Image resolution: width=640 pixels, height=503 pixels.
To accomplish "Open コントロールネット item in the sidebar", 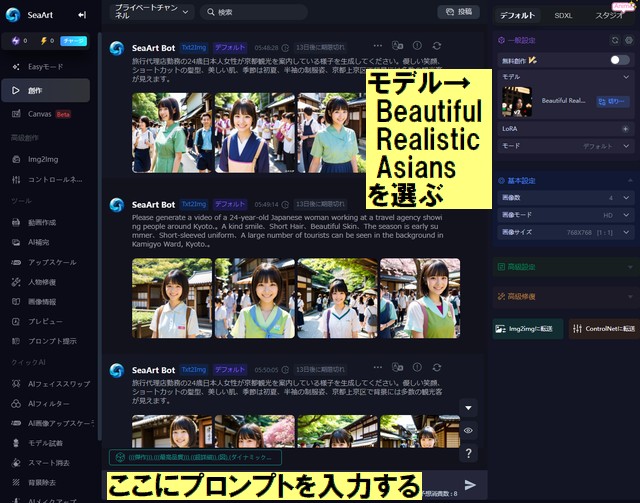I will click(x=45, y=179).
